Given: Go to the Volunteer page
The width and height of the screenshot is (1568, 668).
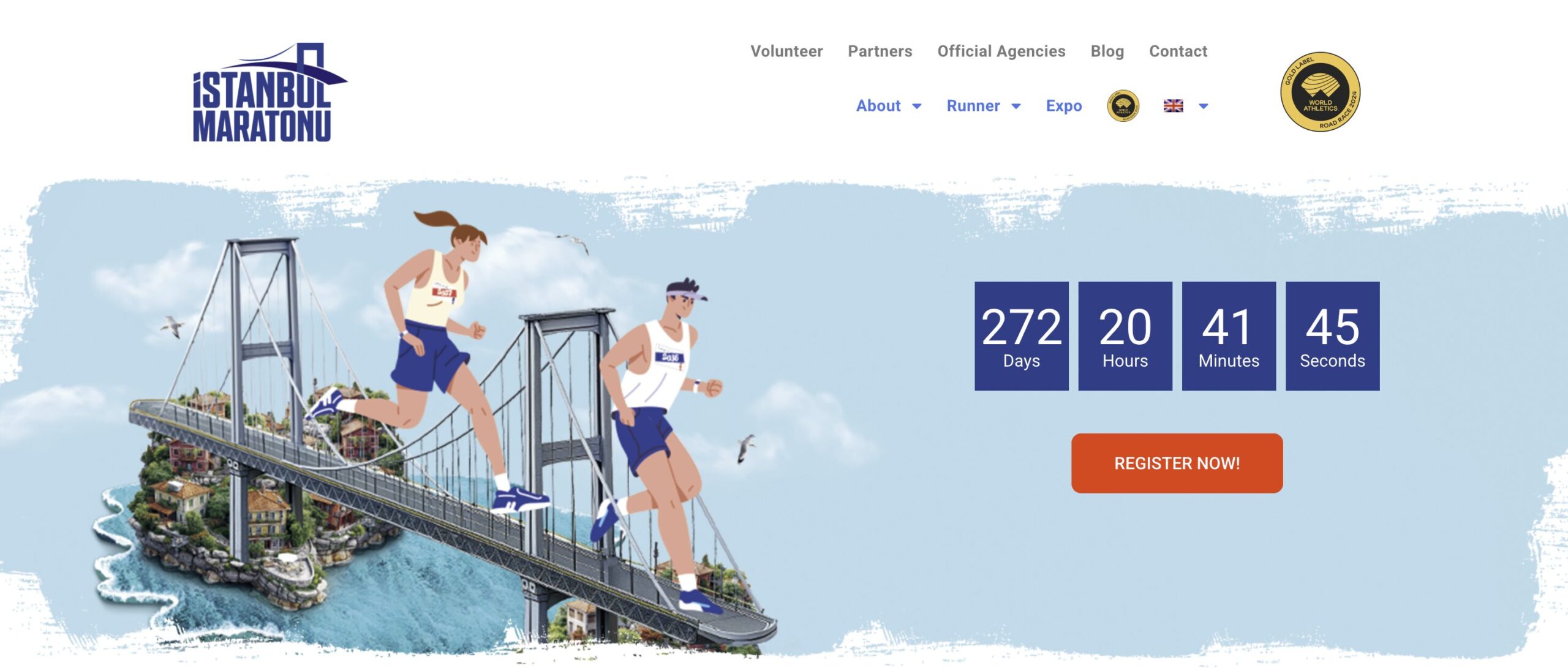Looking at the screenshot, I should coord(786,51).
